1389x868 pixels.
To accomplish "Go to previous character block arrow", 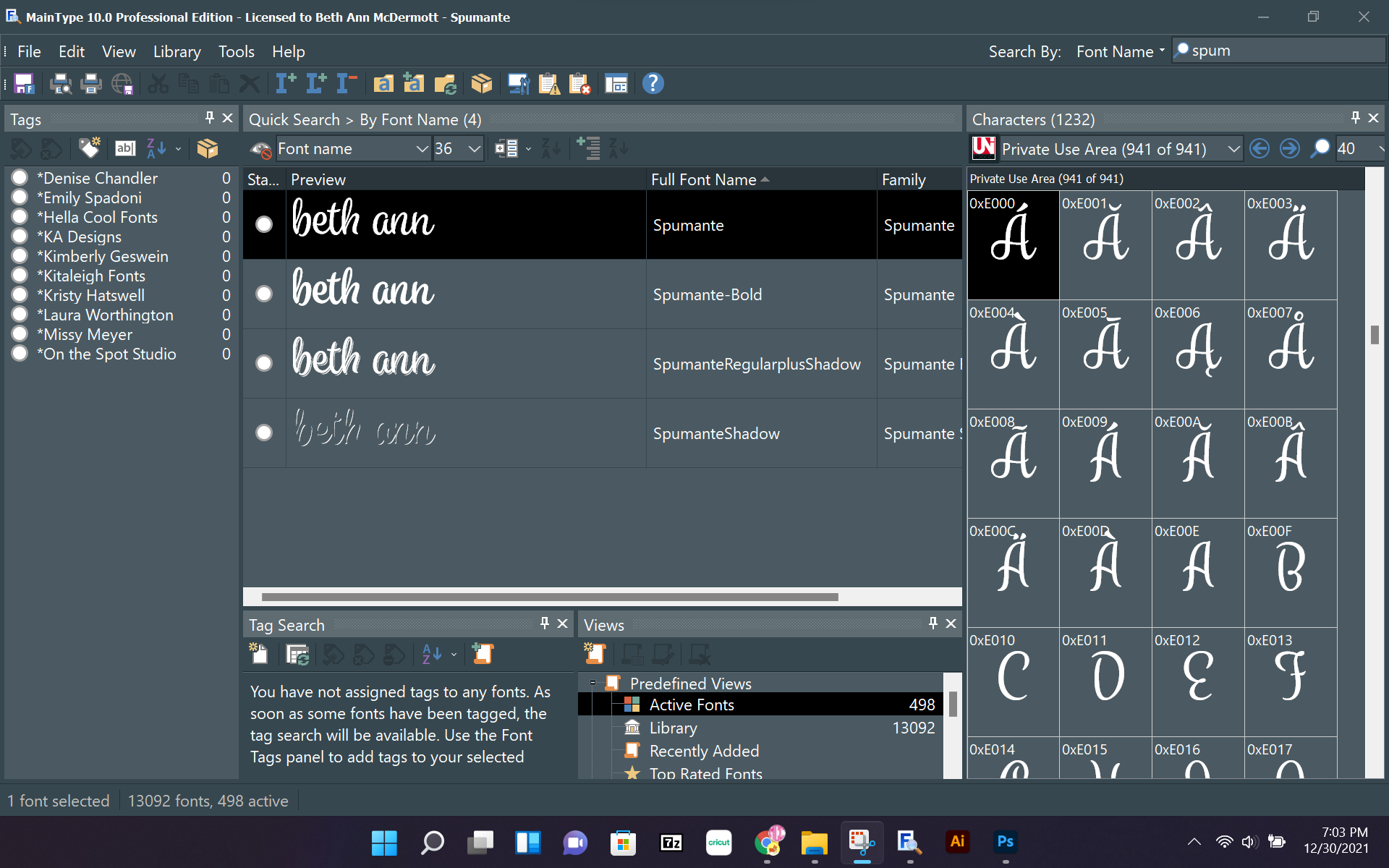I will pyautogui.click(x=1260, y=148).
